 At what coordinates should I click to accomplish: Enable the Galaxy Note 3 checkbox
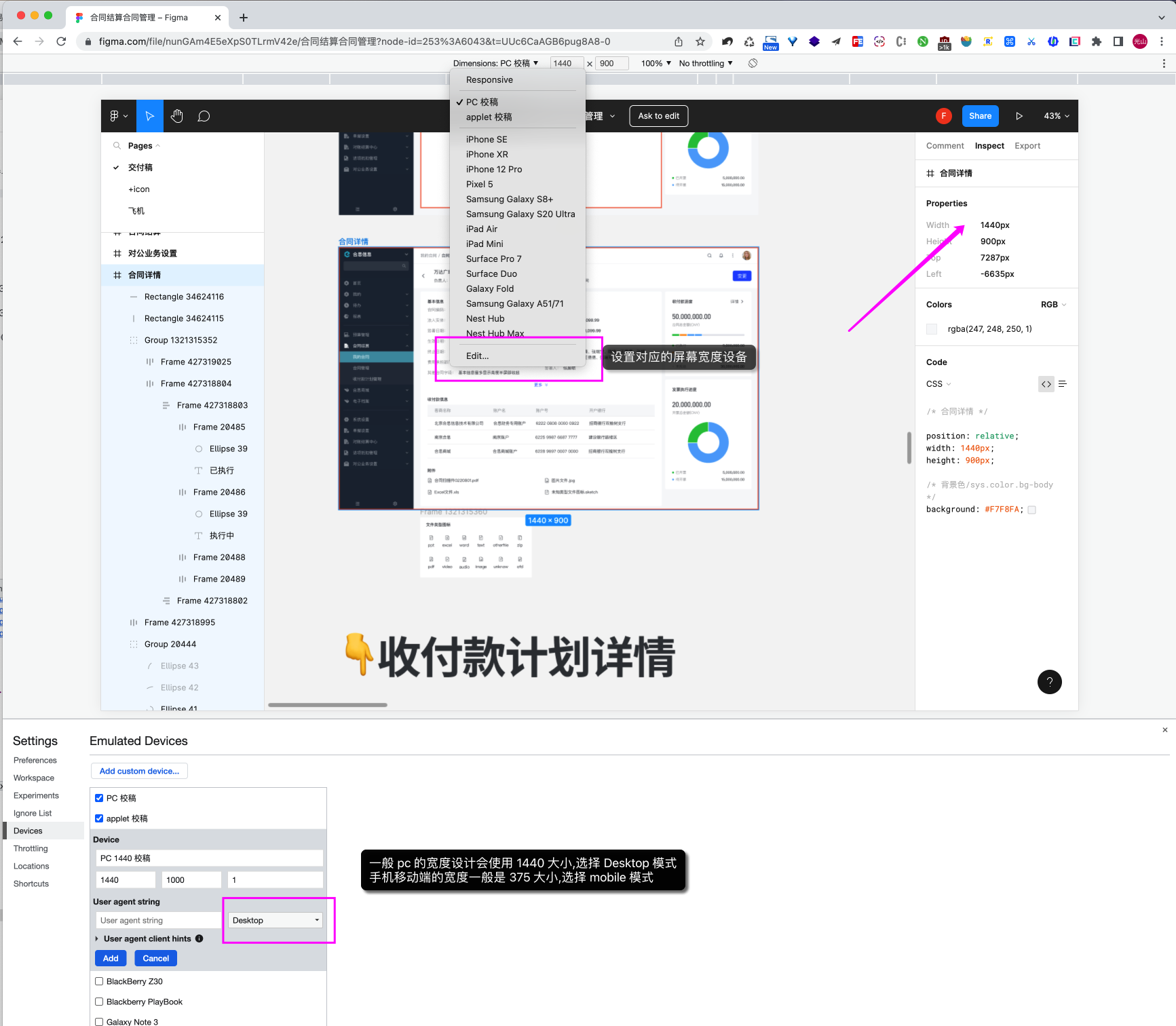(99, 1022)
